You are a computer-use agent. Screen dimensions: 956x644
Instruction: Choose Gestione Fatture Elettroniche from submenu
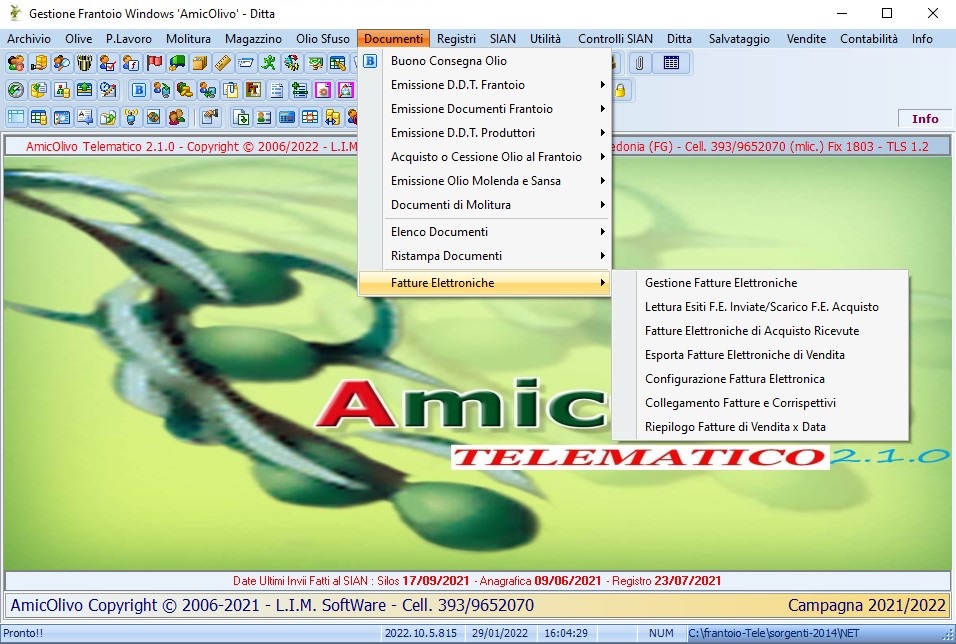tap(760, 283)
